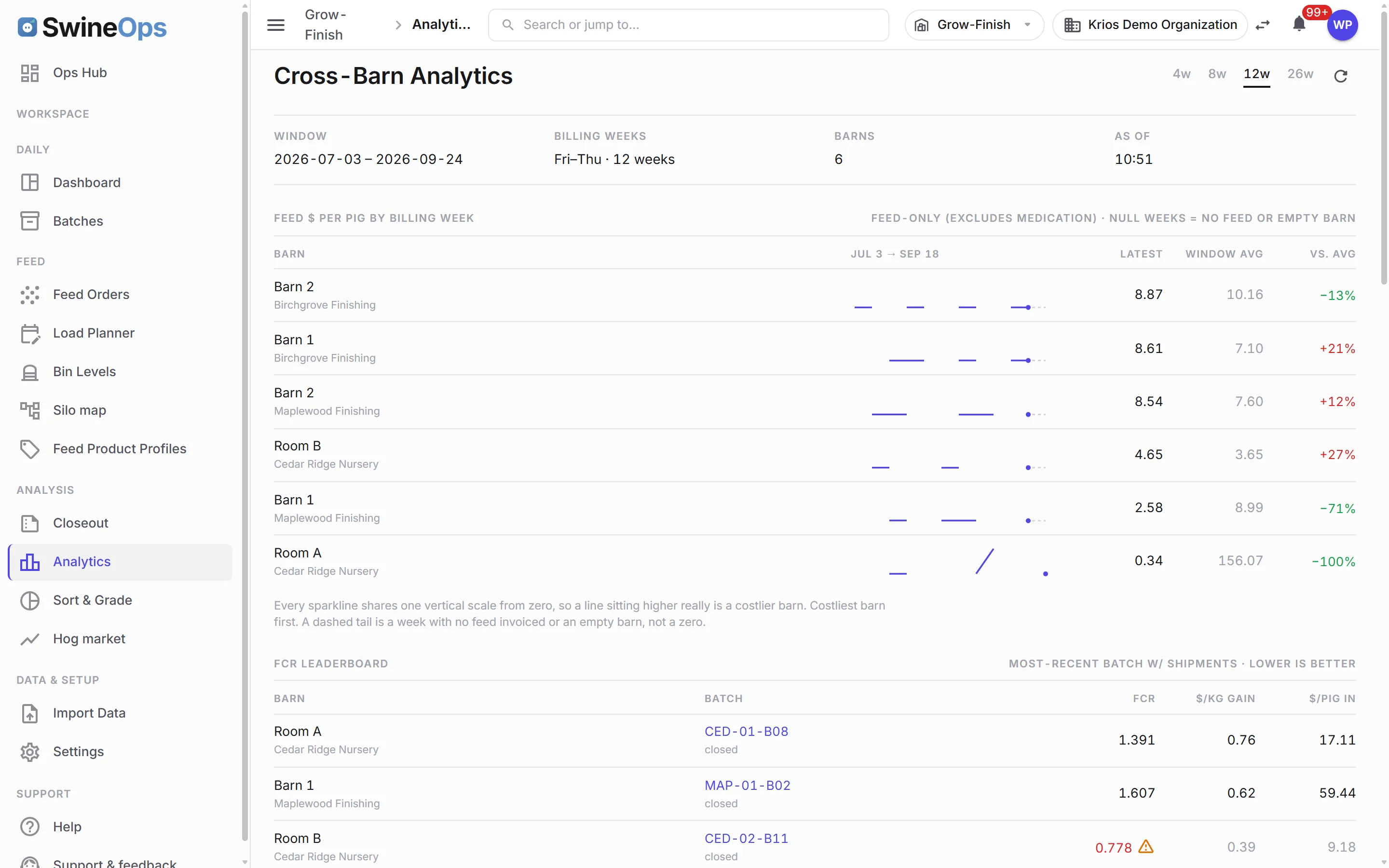Open the Help page

point(120,827)
